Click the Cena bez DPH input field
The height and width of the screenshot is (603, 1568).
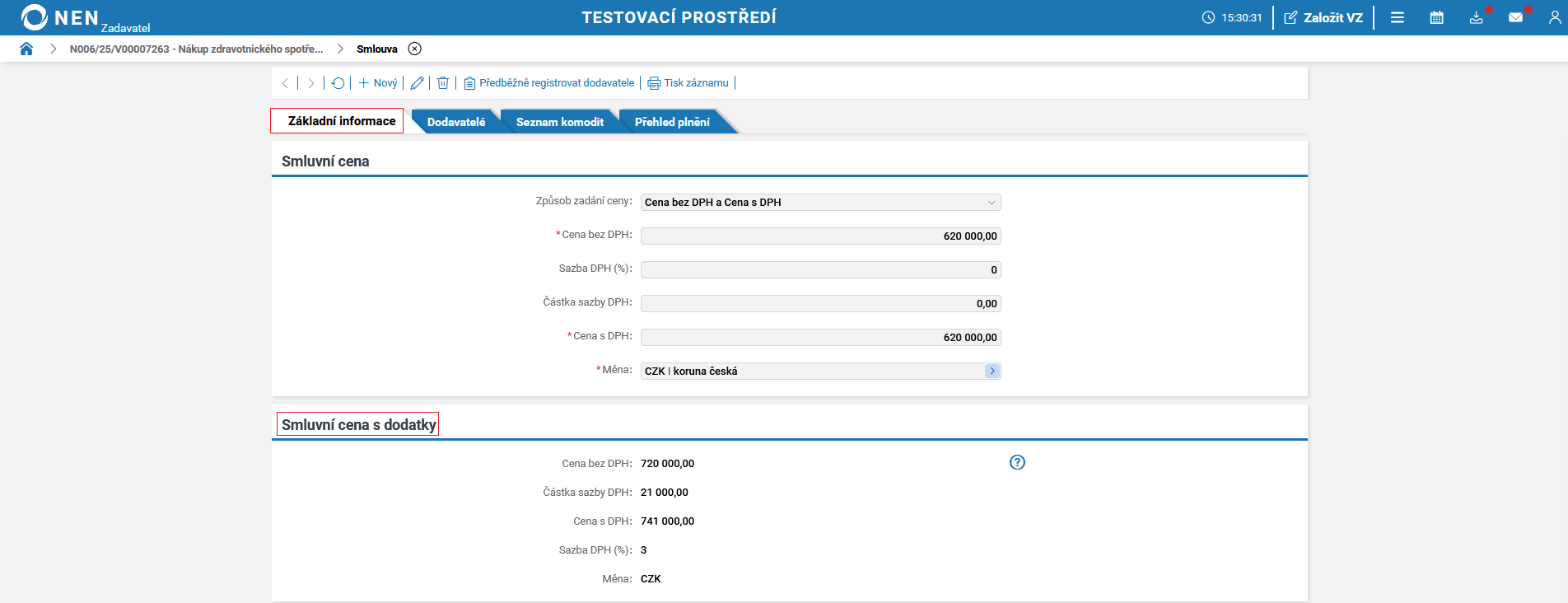pos(820,236)
